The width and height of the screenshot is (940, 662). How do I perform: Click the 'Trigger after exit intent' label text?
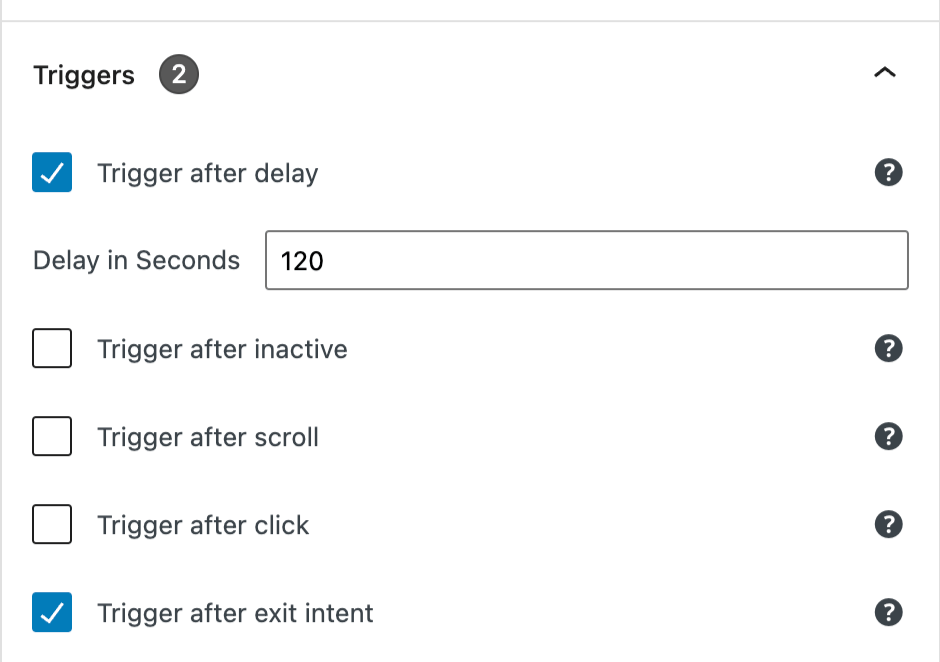point(235,614)
